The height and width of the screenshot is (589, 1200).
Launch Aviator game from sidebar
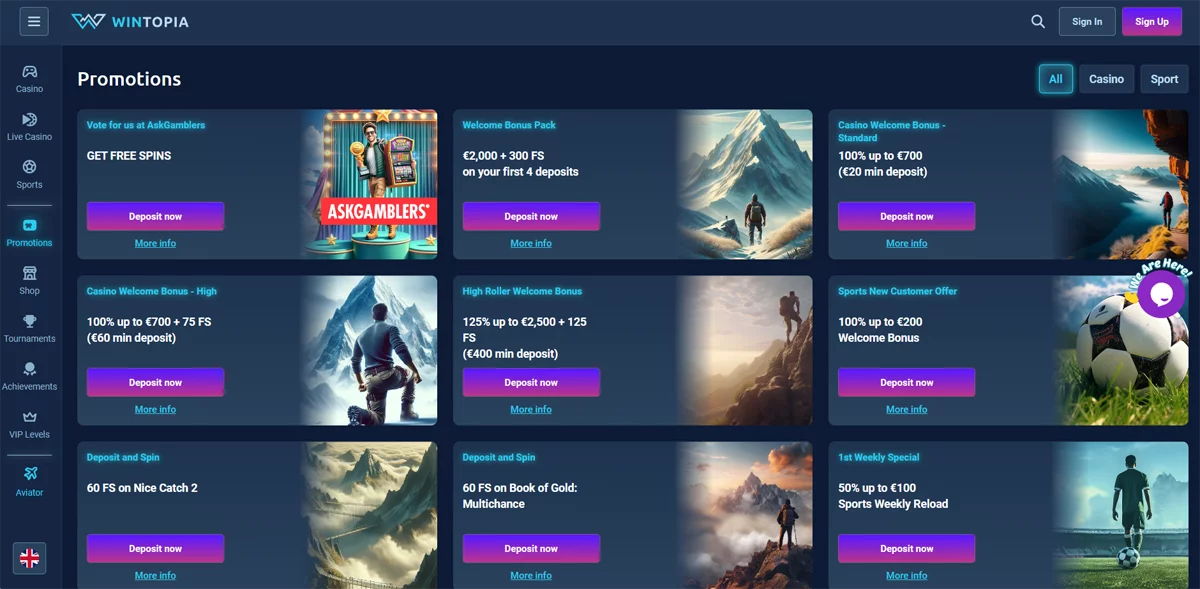coord(30,481)
